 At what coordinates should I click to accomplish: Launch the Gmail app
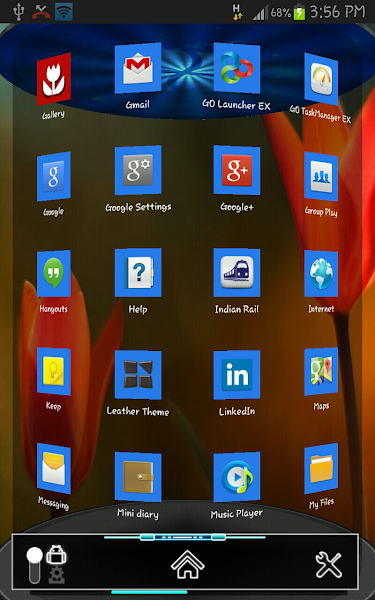click(x=138, y=68)
